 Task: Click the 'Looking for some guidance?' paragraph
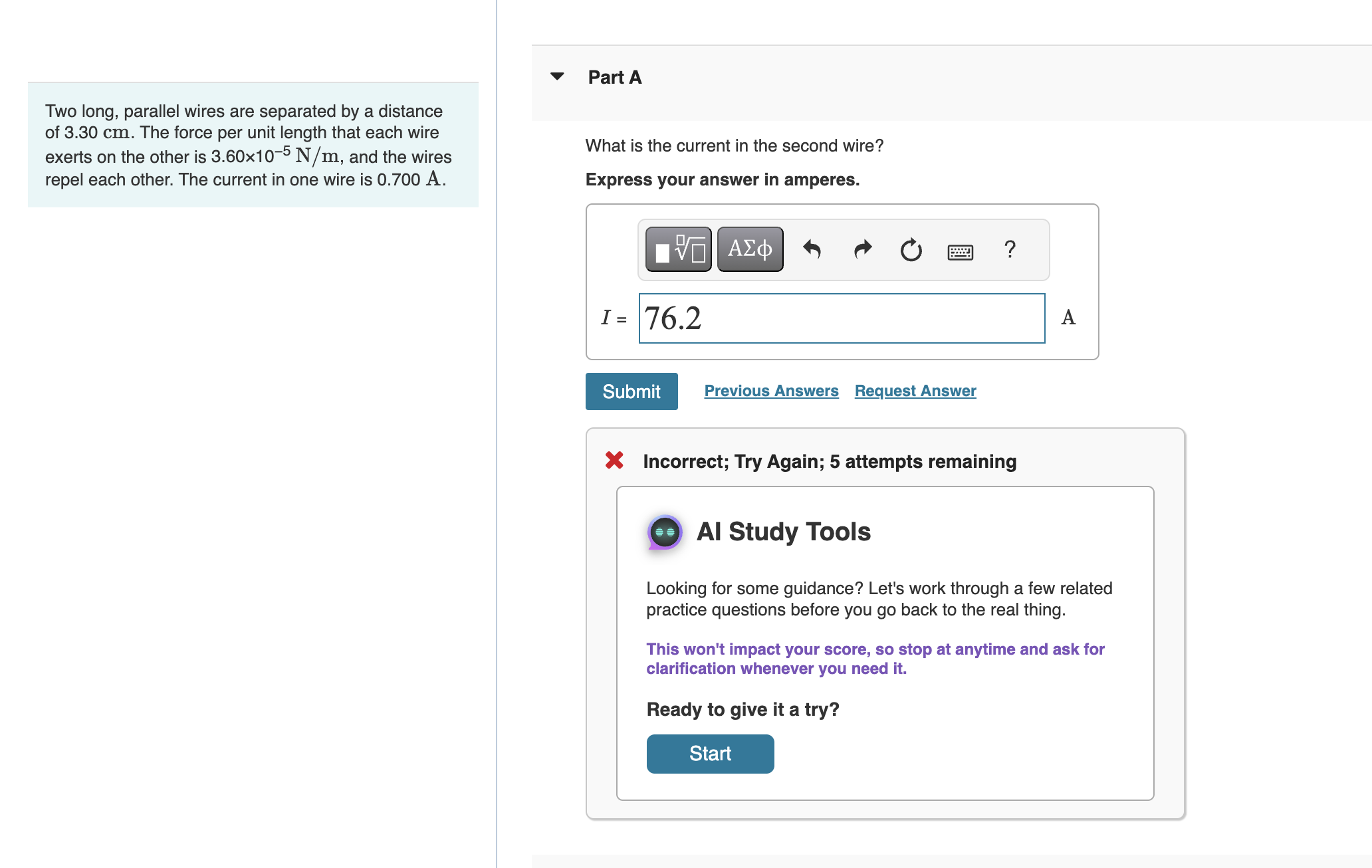coord(879,599)
